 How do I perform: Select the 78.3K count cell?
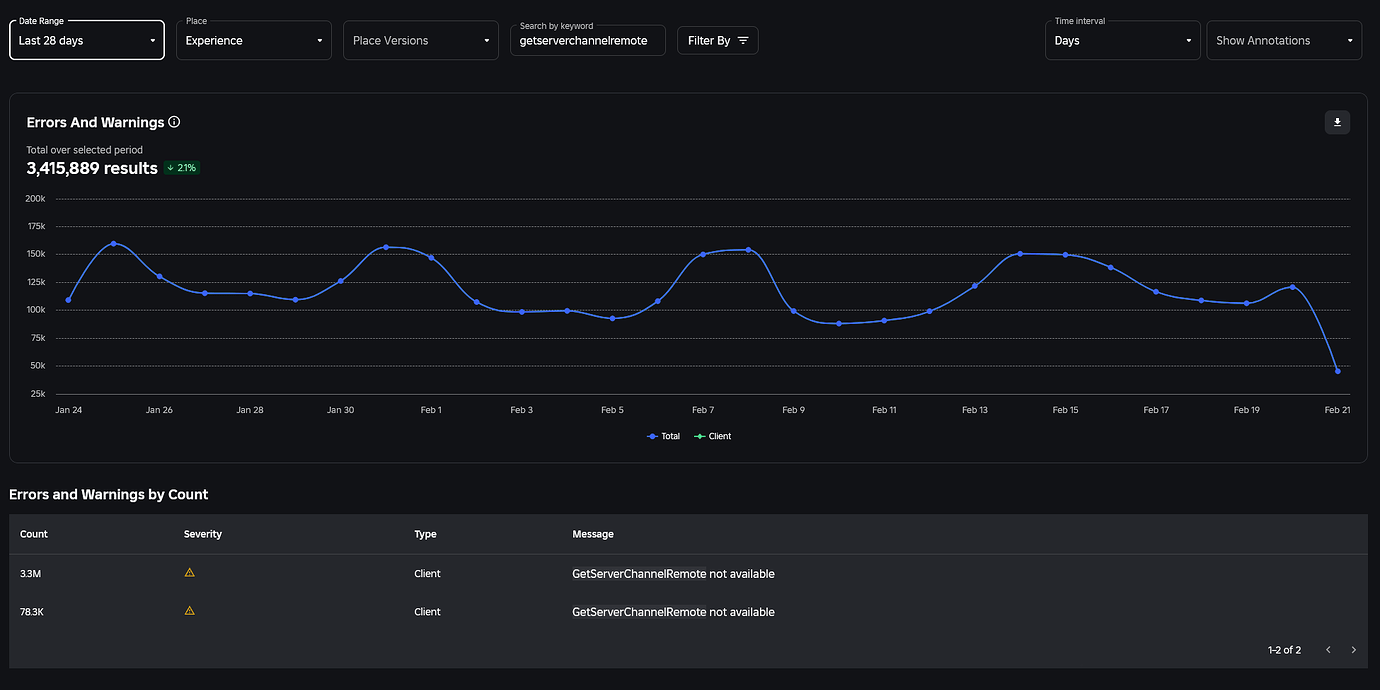coord(32,612)
